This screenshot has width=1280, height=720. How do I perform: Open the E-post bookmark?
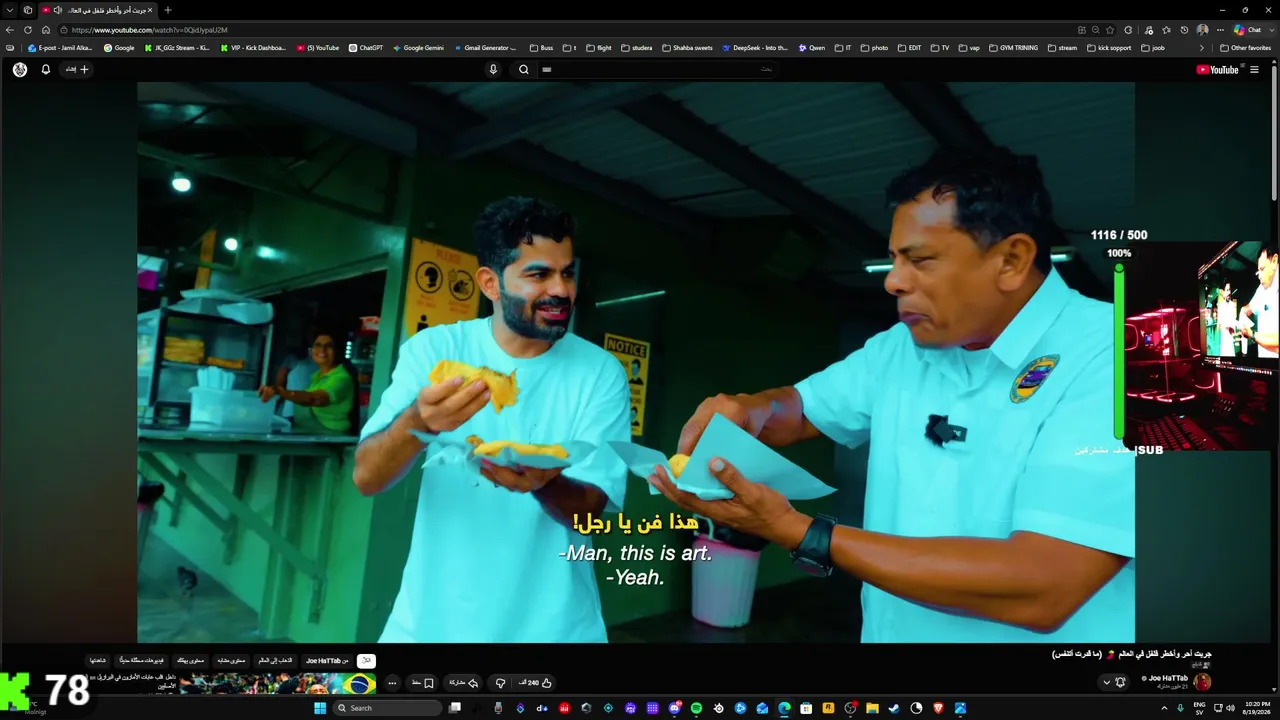click(x=61, y=48)
